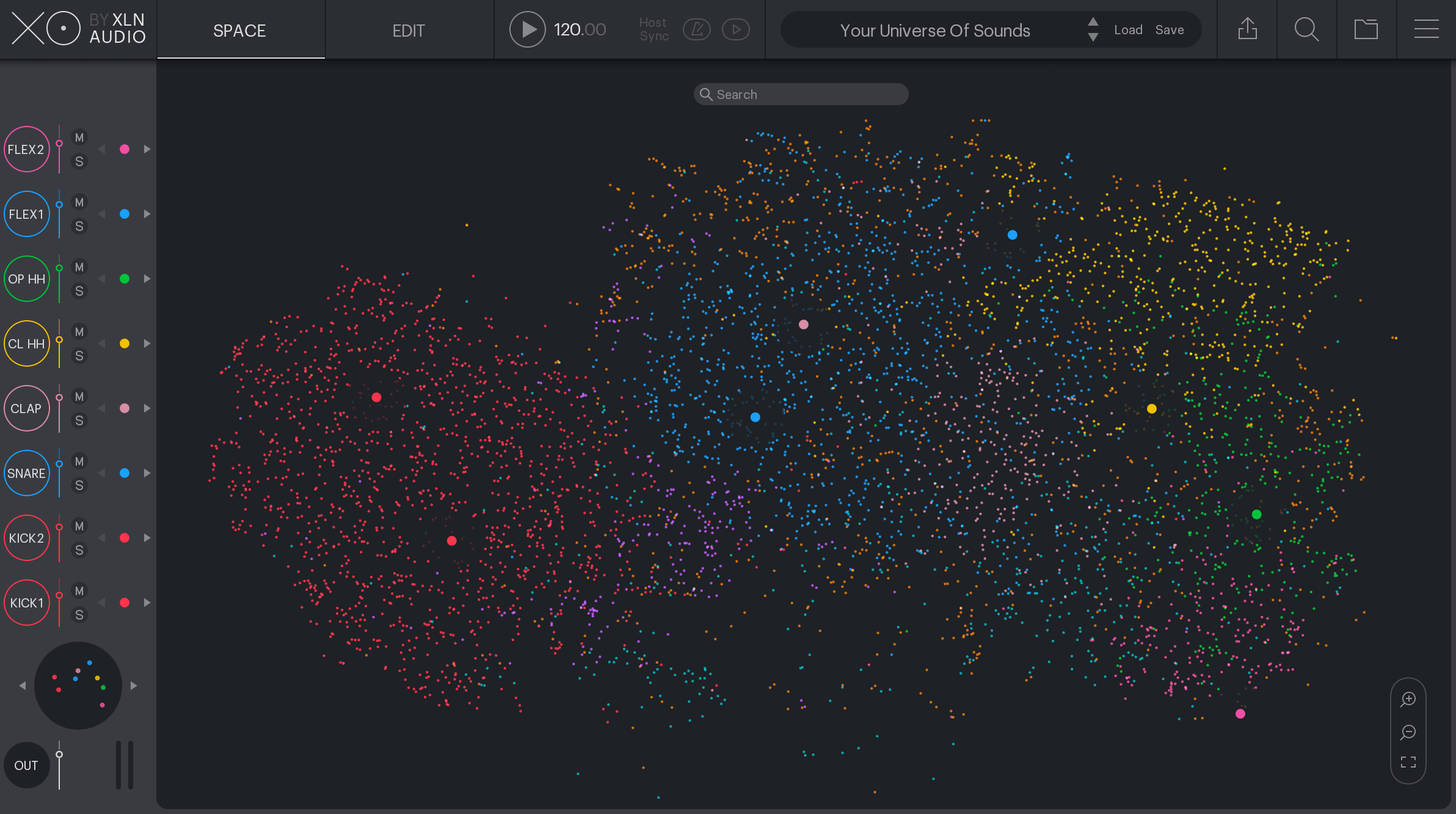This screenshot has width=1456, height=814.
Task: Open the hamburger main menu
Action: coord(1426,29)
